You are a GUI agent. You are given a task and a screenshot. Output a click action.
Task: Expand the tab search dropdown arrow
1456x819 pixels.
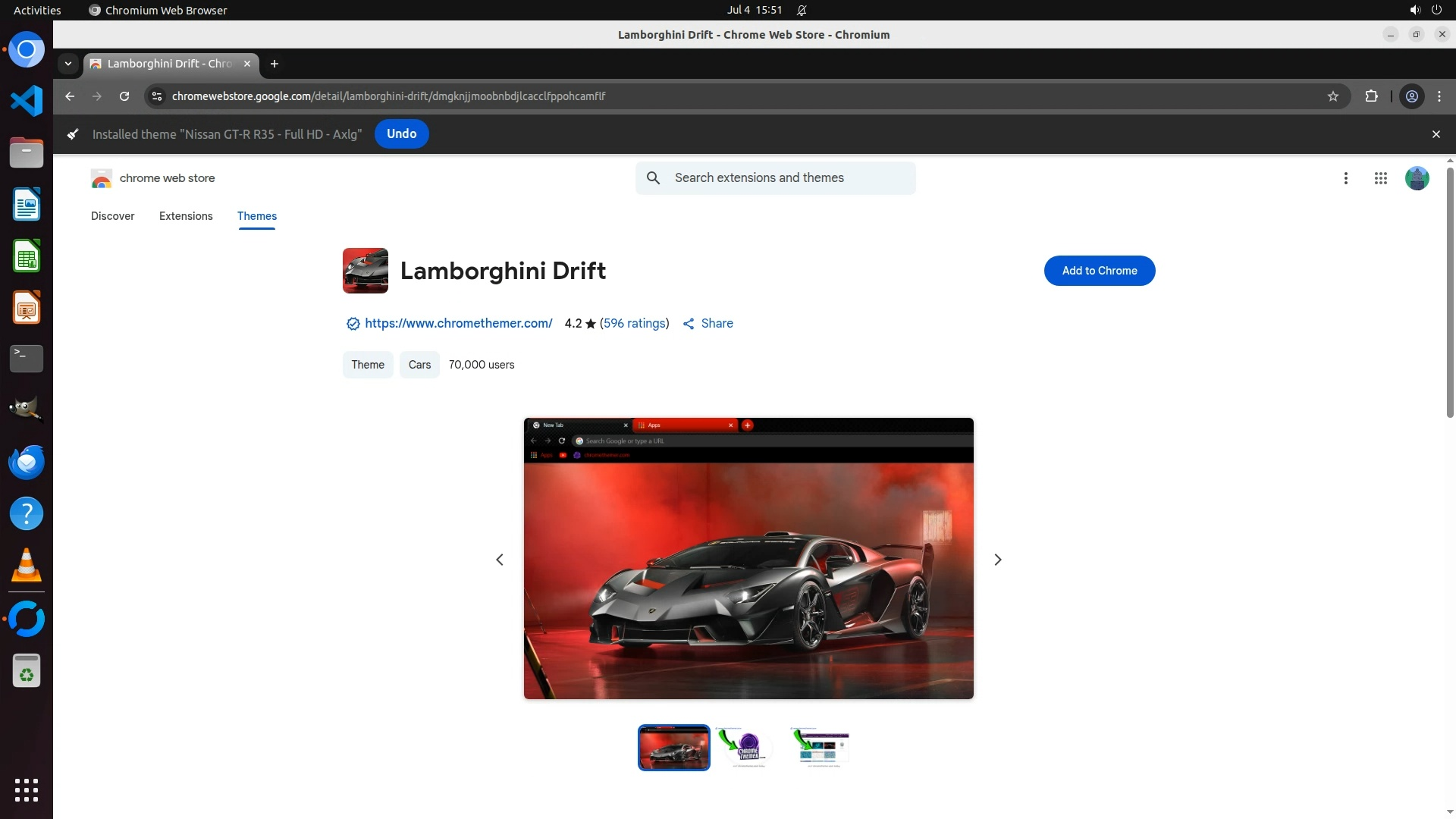tap(68, 64)
